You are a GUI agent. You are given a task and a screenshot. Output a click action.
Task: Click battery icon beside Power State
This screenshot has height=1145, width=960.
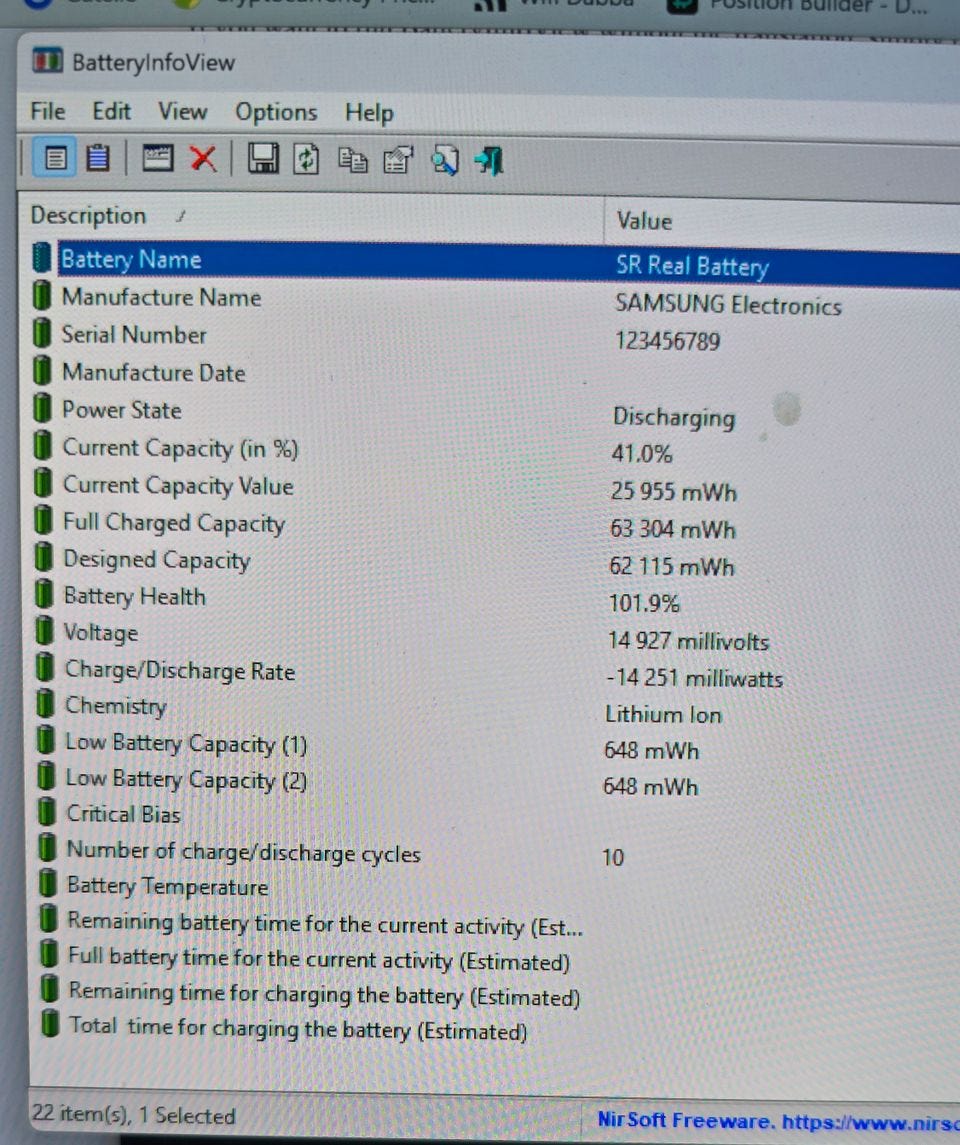tap(43, 408)
